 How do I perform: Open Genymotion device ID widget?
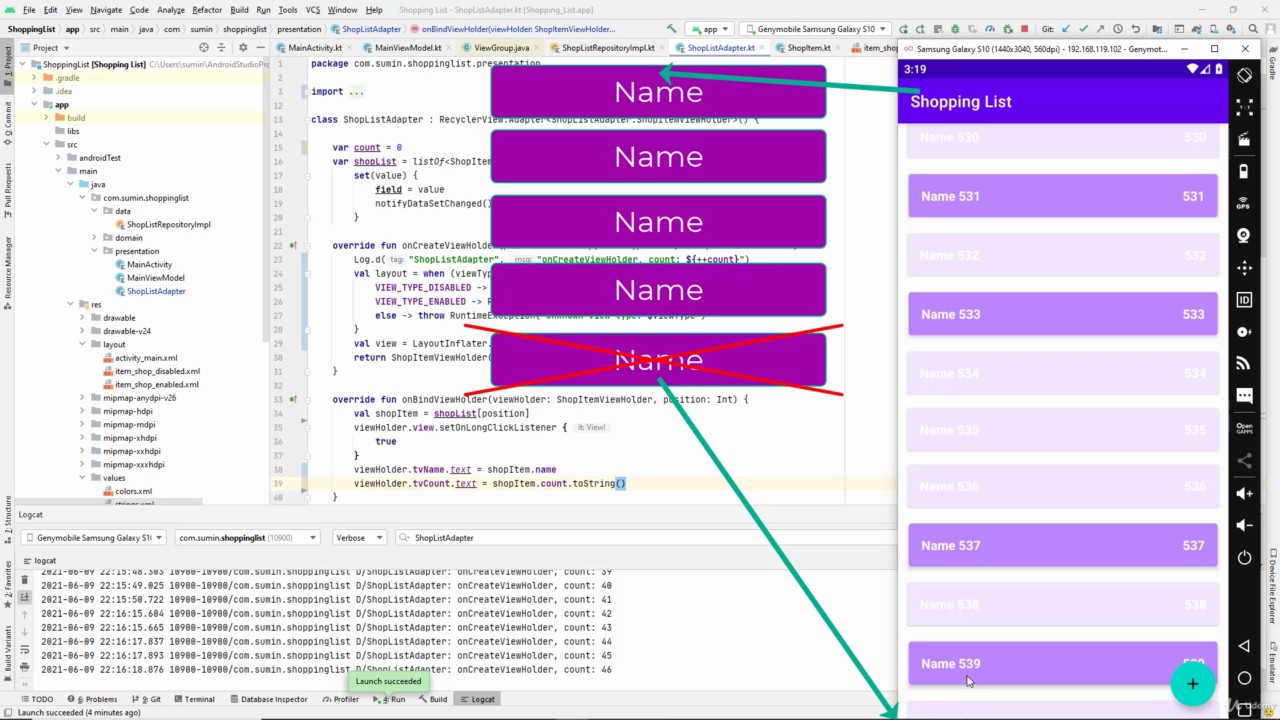pos(1244,299)
